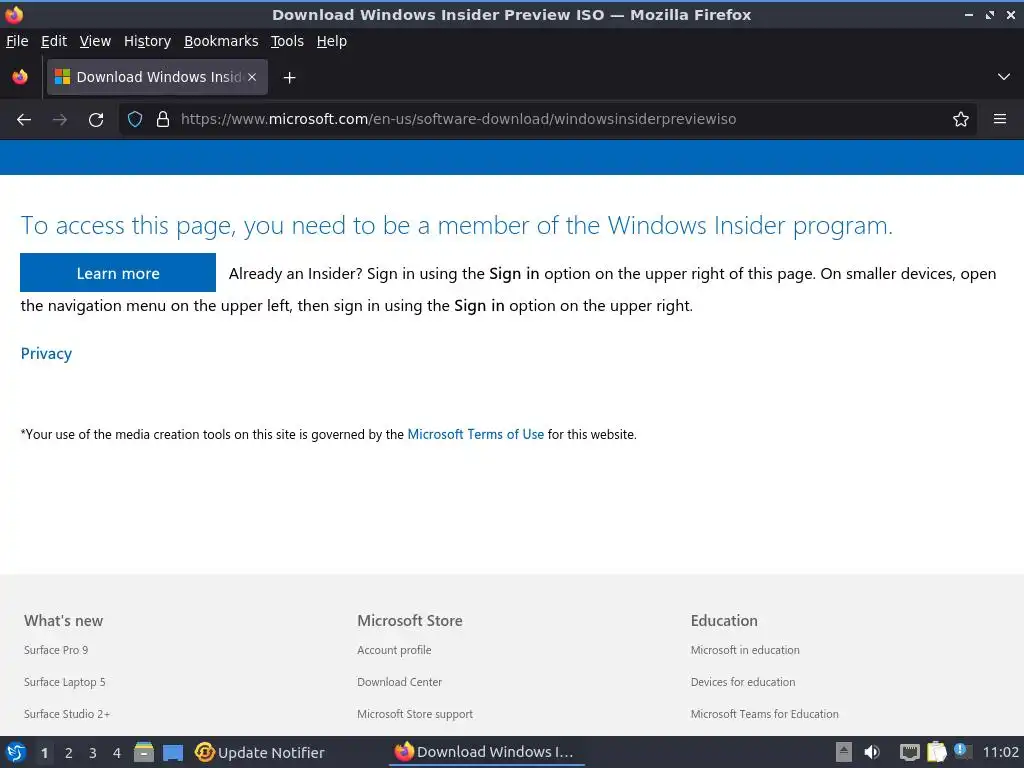Open the File menu

[17, 41]
